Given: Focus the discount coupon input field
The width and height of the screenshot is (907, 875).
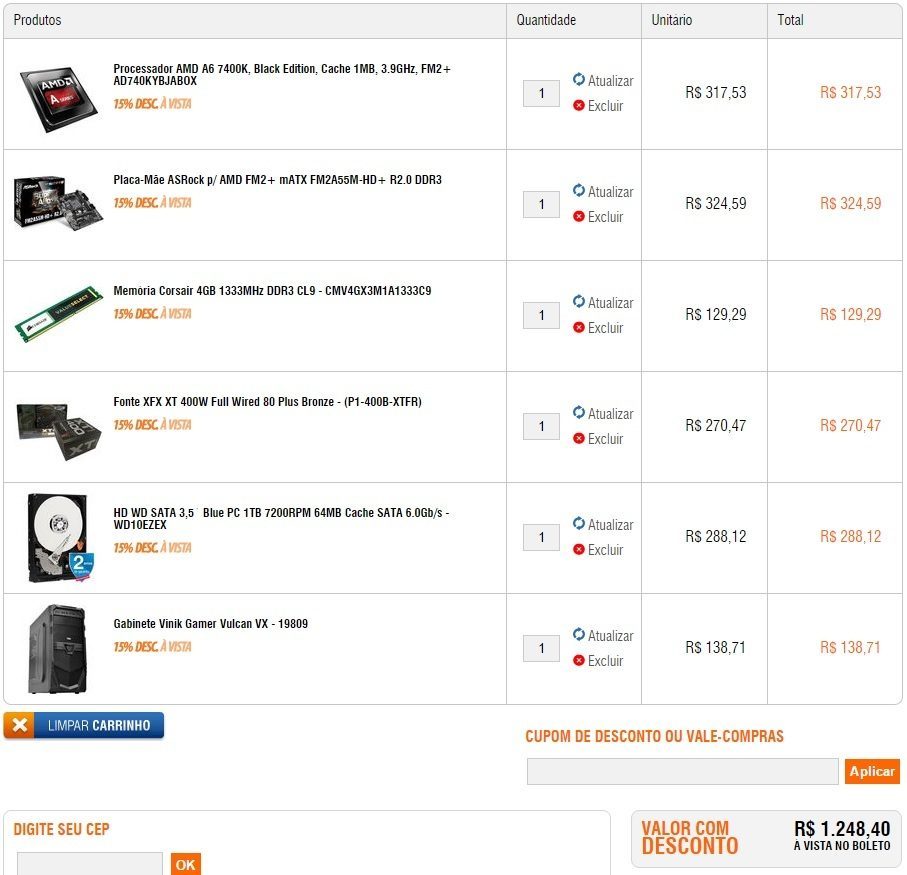Looking at the screenshot, I should tap(683, 771).
